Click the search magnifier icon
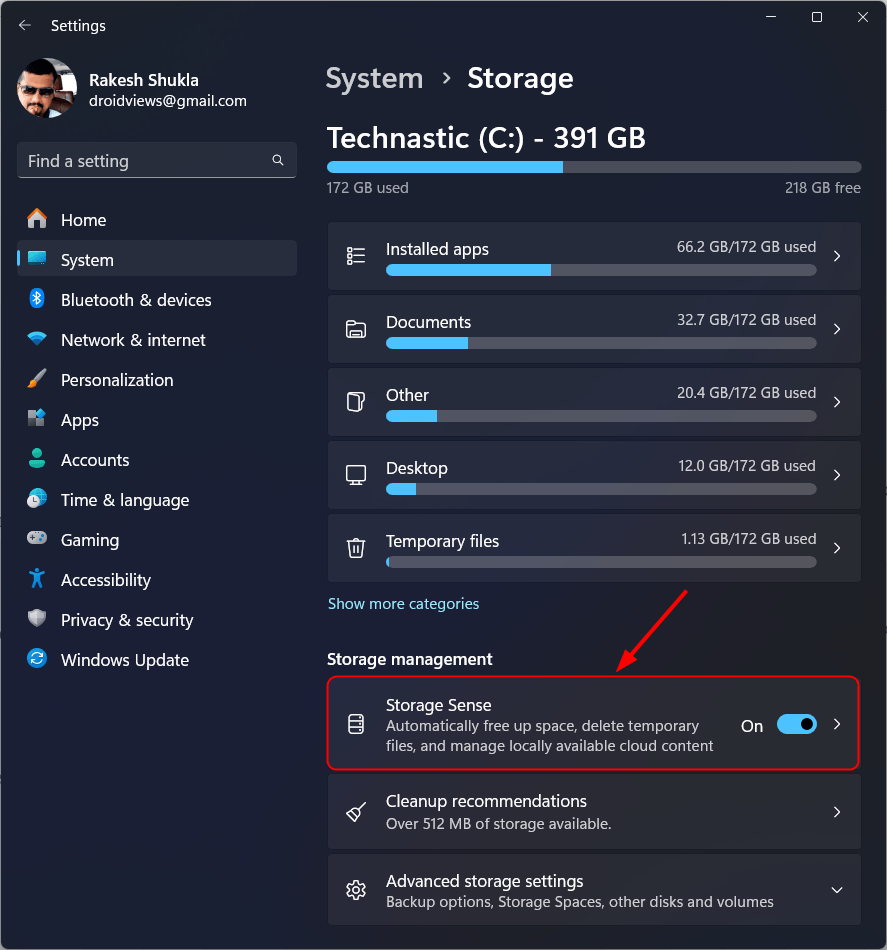 [x=278, y=160]
